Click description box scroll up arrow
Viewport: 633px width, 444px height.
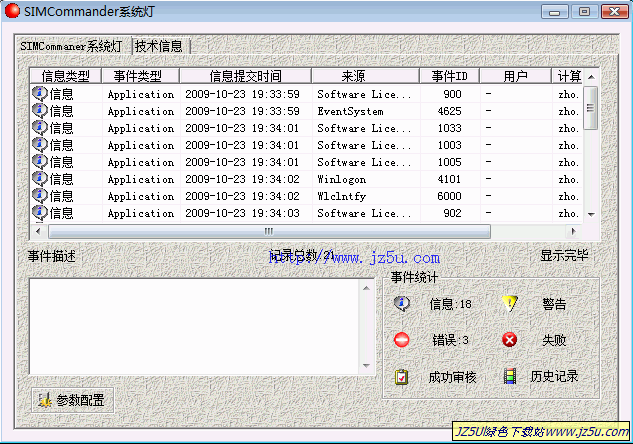tap(366, 288)
